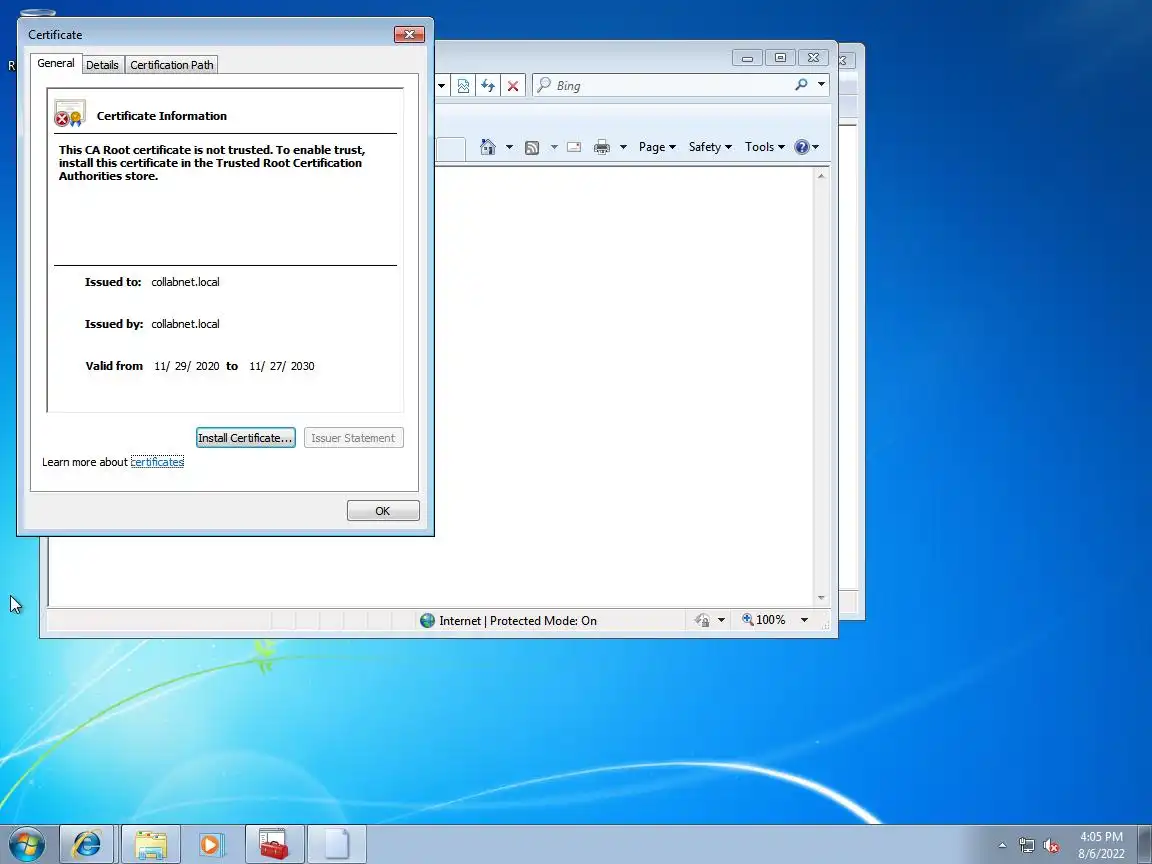The height and width of the screenshot is (864, 1152).
Task: Open the Help question-mark icon
Action: pyautogui.click(x=802, y=147)
